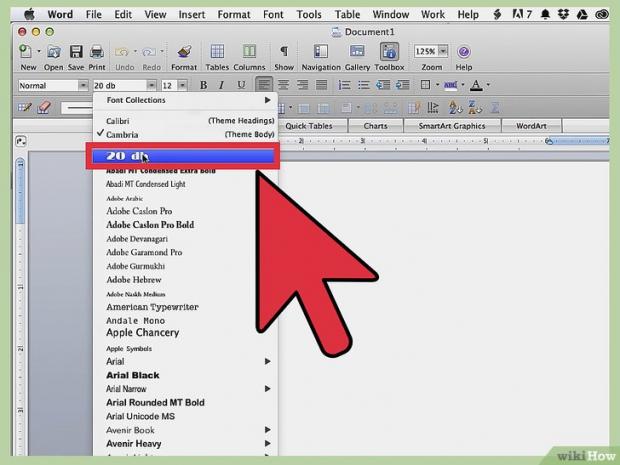Open the Insert menu

[191, 15]
